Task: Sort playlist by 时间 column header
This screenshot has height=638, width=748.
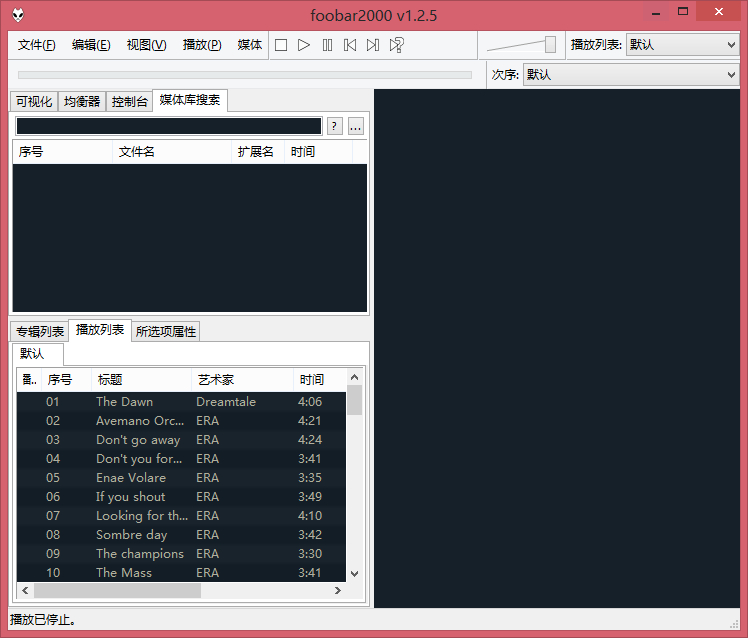Action: point(320,380)
